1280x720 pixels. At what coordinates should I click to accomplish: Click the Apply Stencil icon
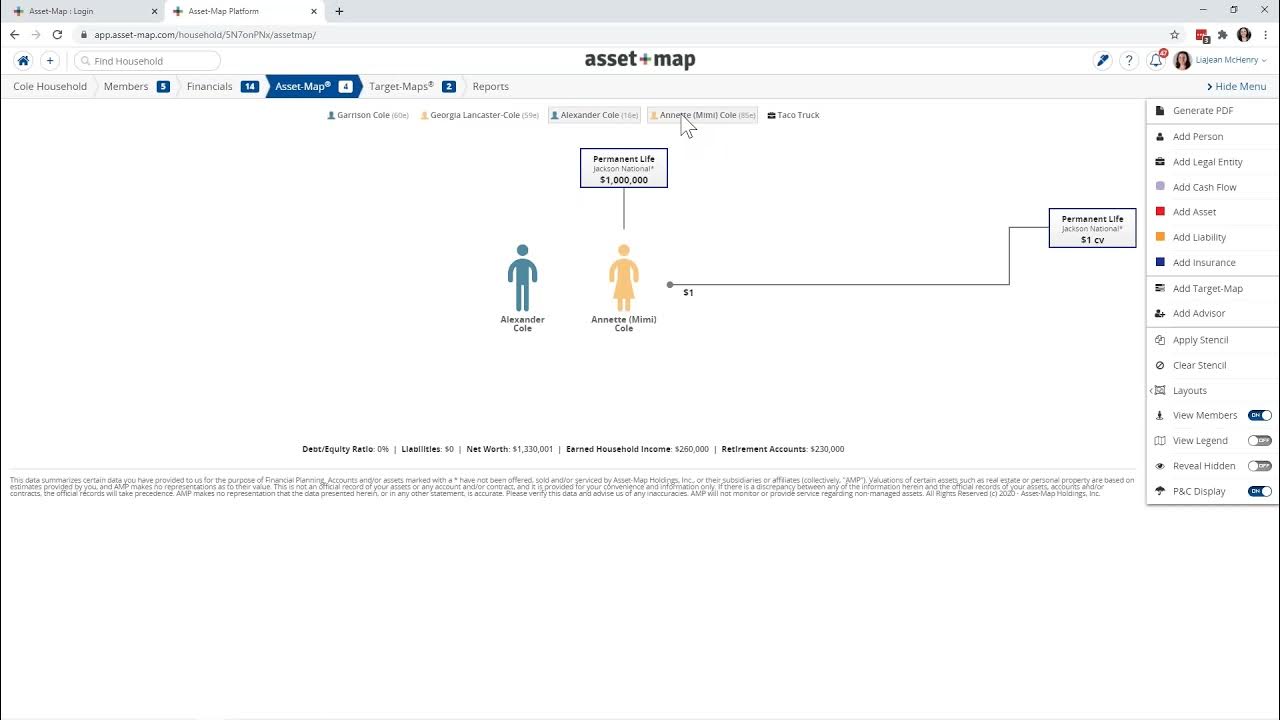point(1160,340)
